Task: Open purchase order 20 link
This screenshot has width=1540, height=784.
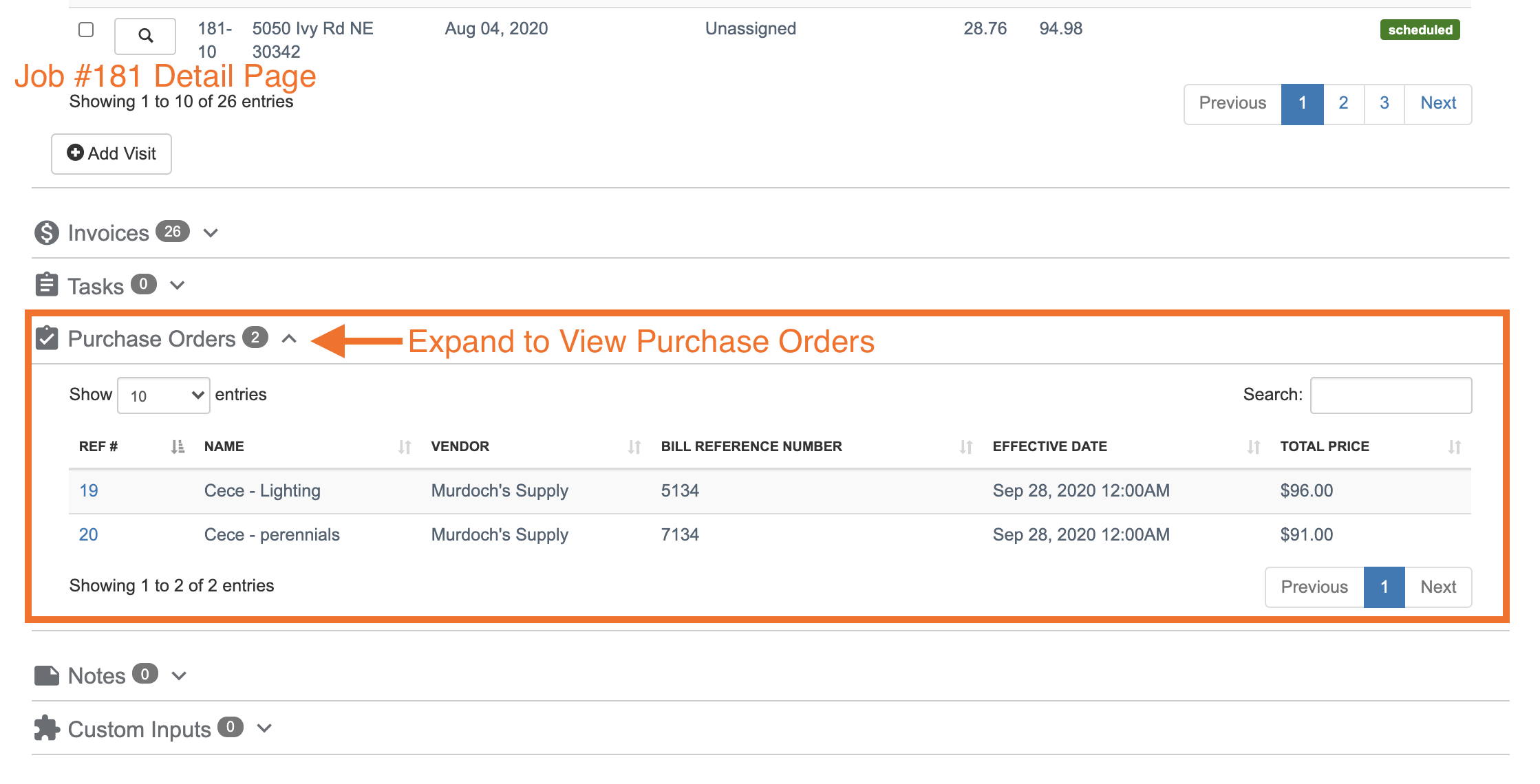Action: pos(89,535)
